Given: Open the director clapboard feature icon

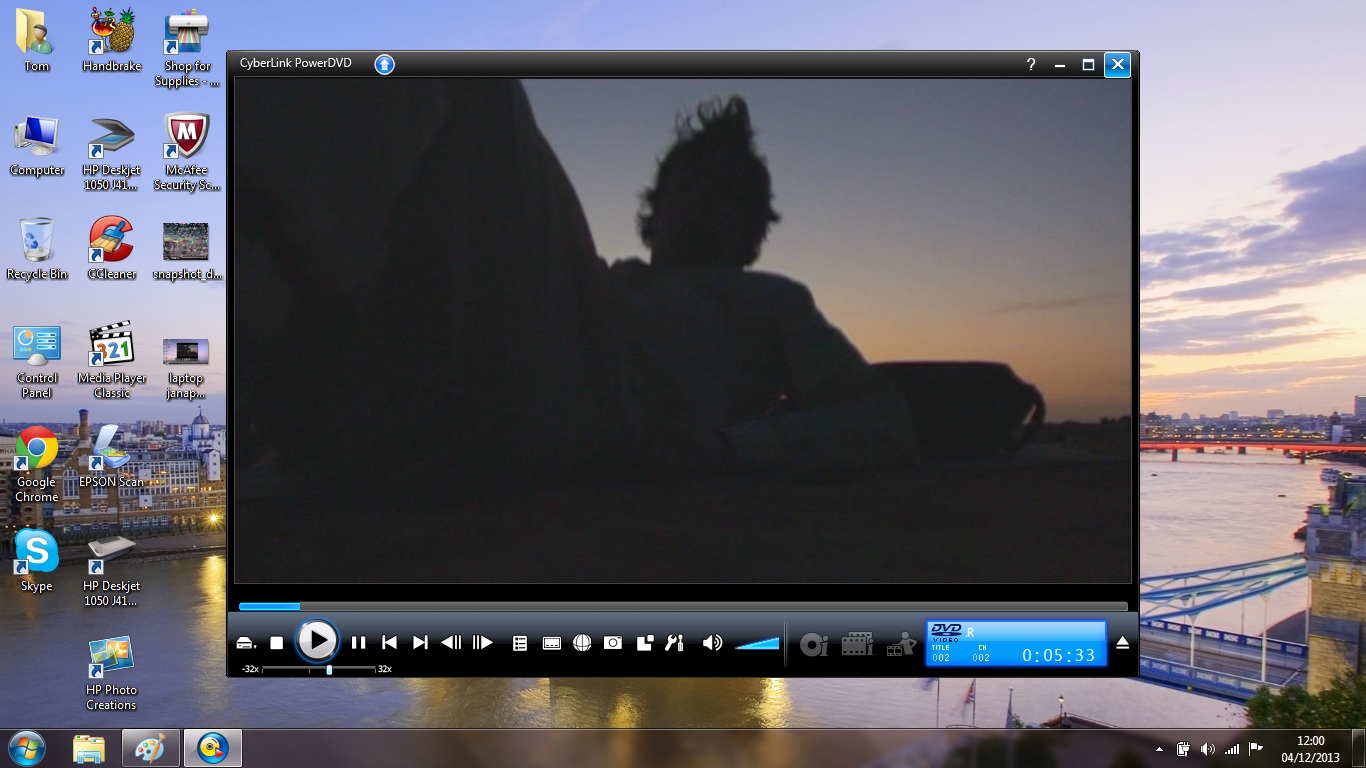Looking at the screenshot, I should [901, 644].
